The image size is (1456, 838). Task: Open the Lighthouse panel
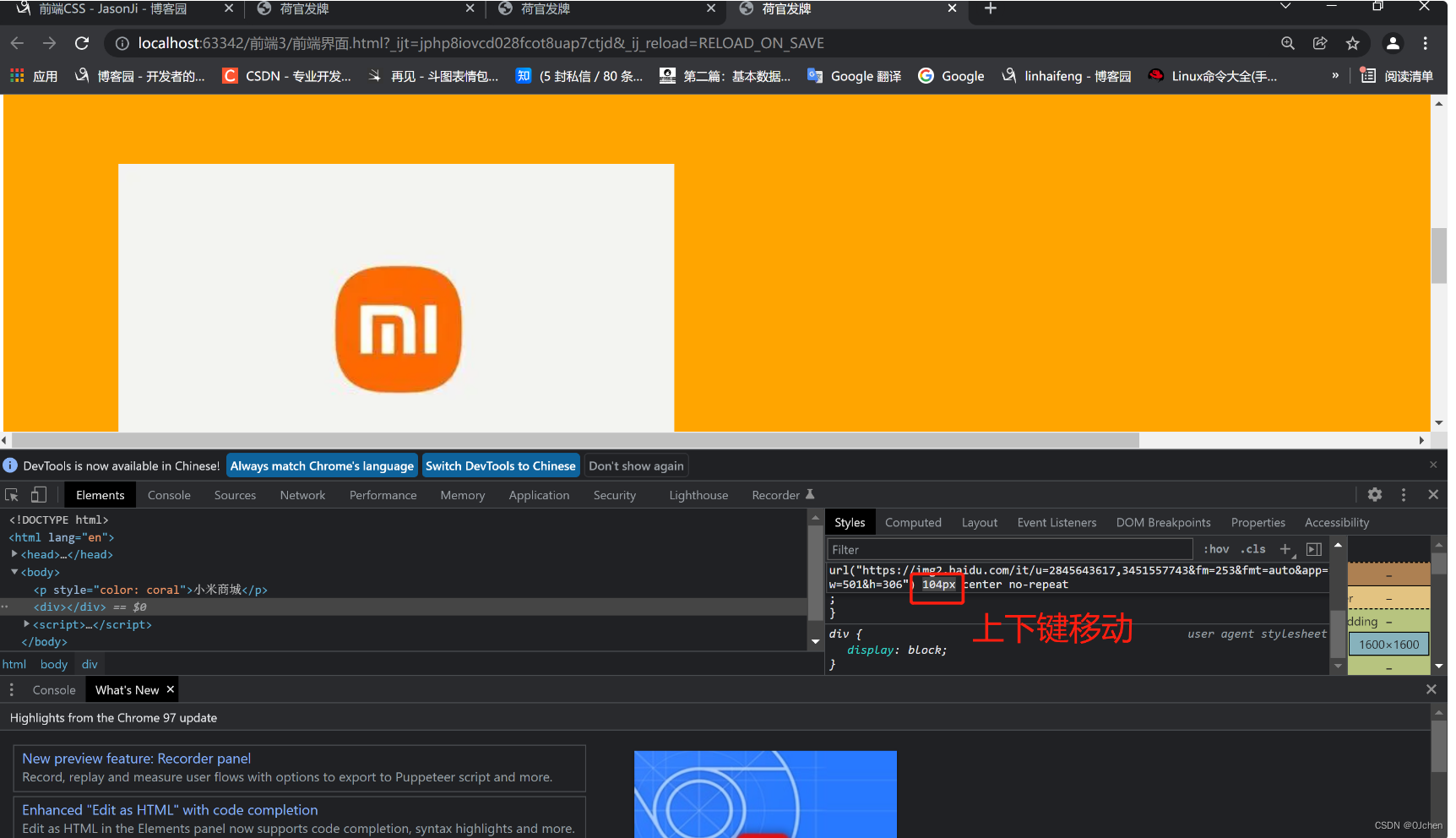tap(698, 495)
